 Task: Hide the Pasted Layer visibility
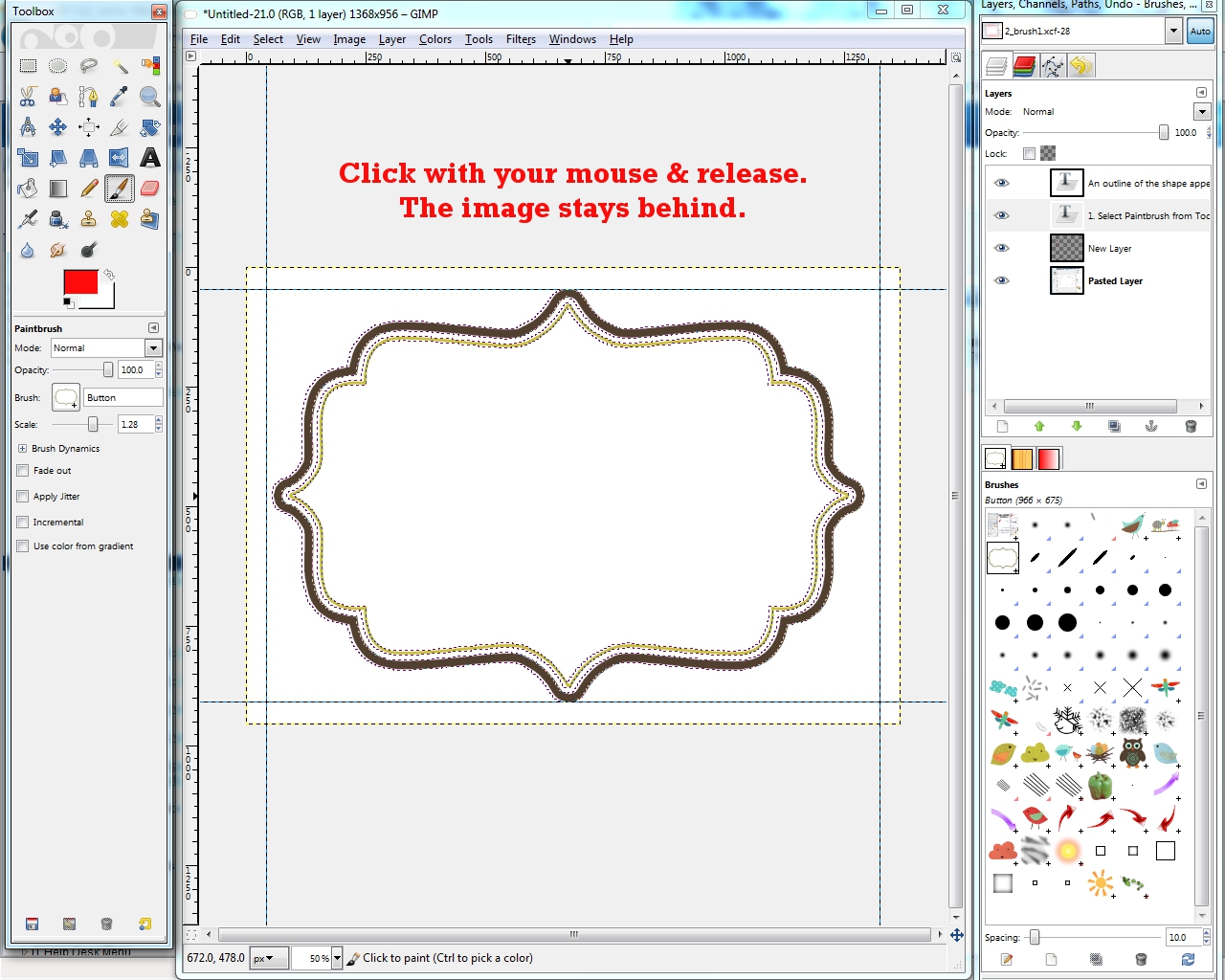point(1002,279)
